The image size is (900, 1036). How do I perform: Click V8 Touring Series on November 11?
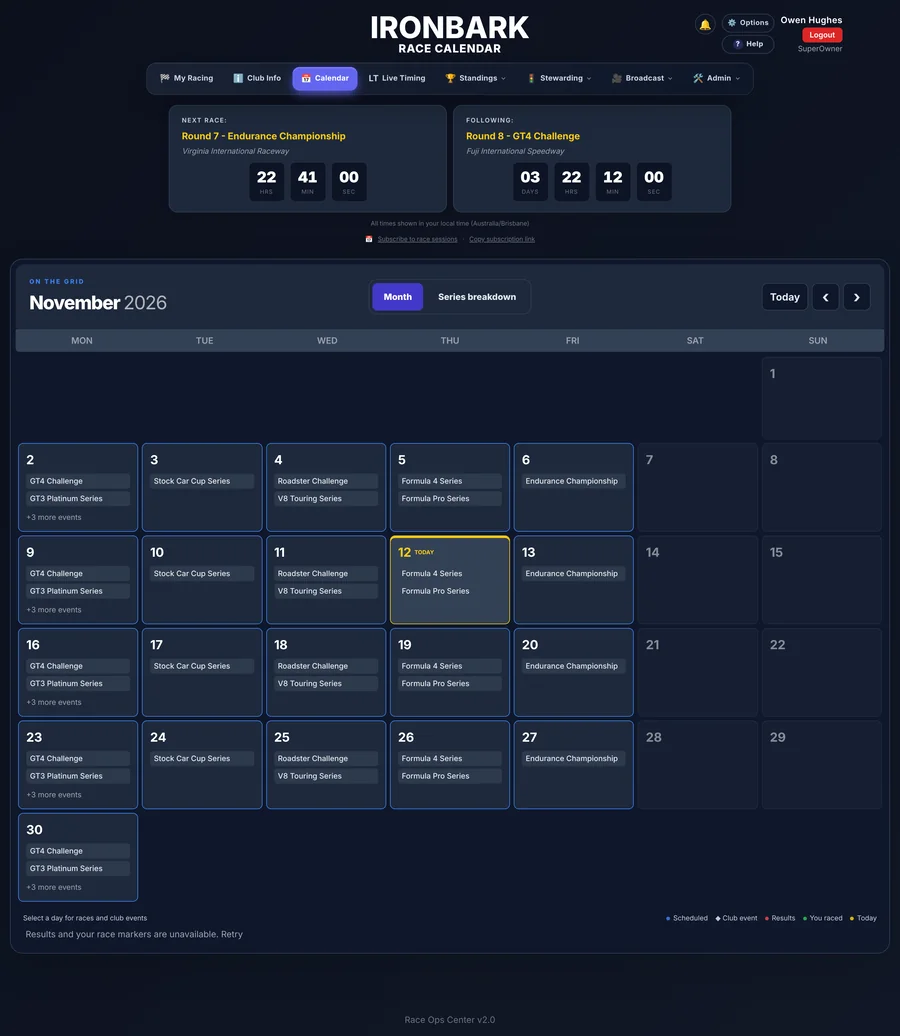point(326,591)
